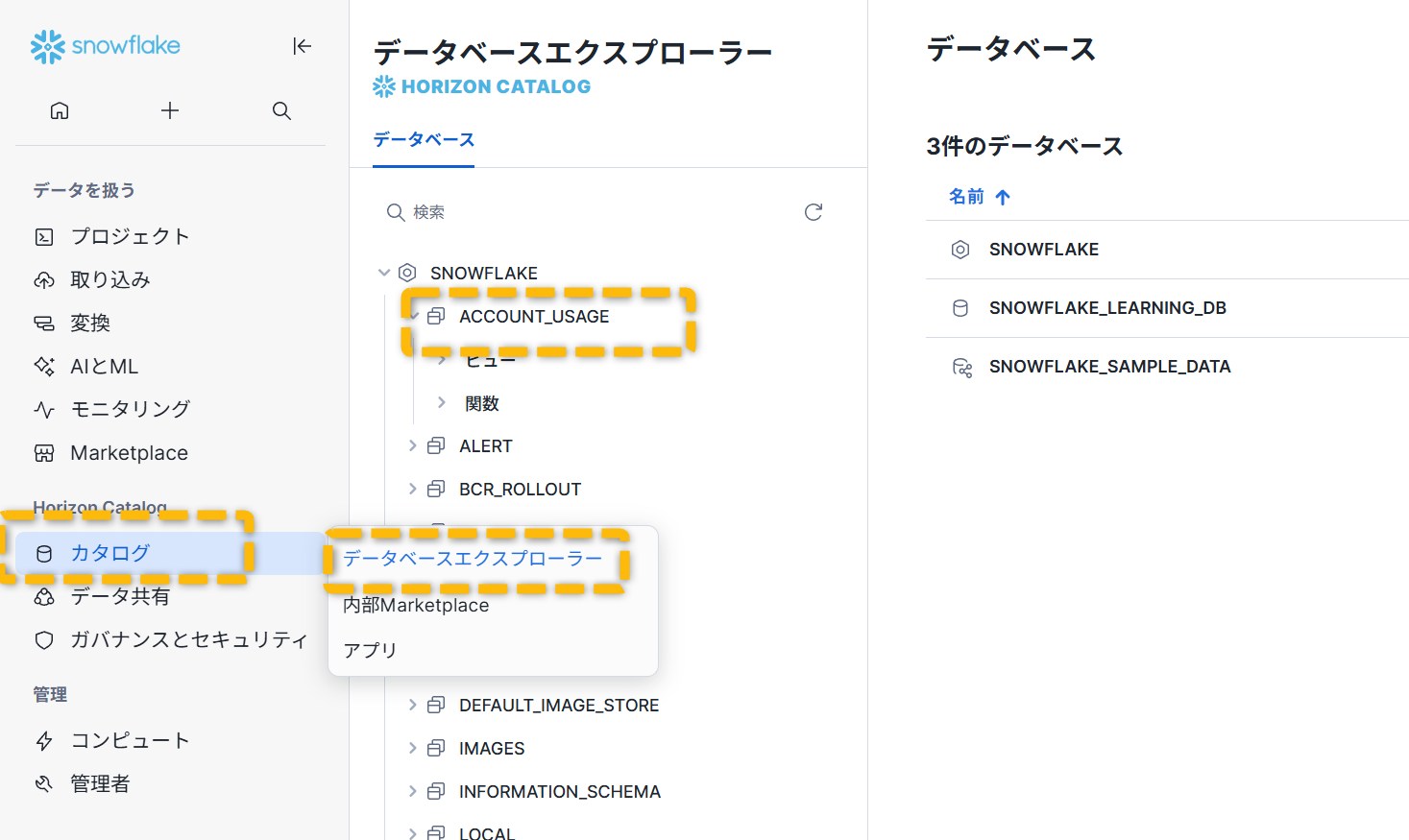Expand the 関数 folder
This screenshot has height=840, width=1409.
click(x=442, y=403)
